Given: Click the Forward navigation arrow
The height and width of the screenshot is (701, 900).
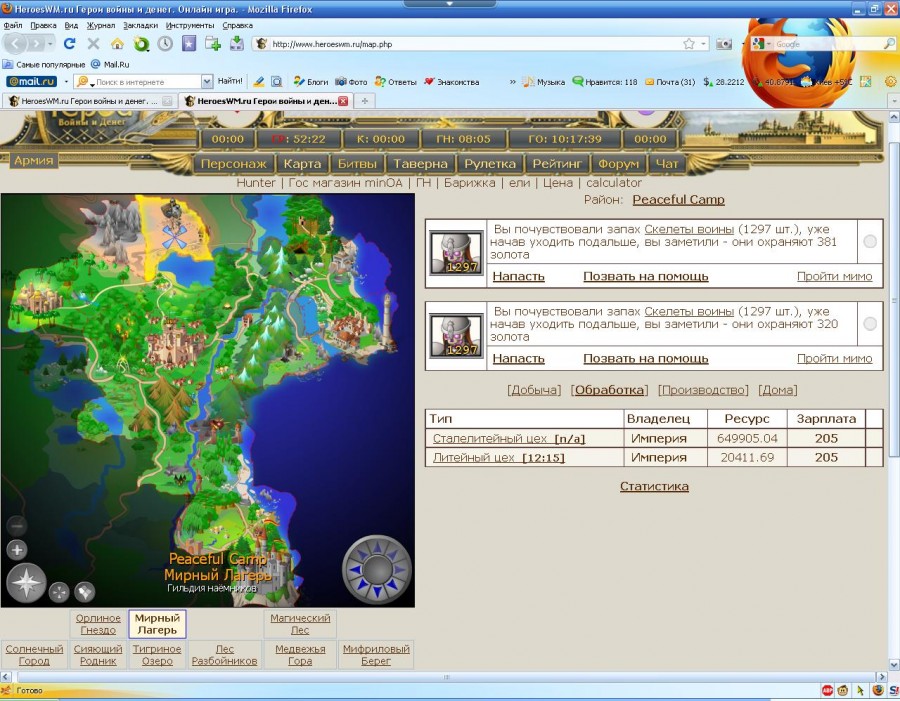Looking at the screenshot, I should click(x=36, y=44).
